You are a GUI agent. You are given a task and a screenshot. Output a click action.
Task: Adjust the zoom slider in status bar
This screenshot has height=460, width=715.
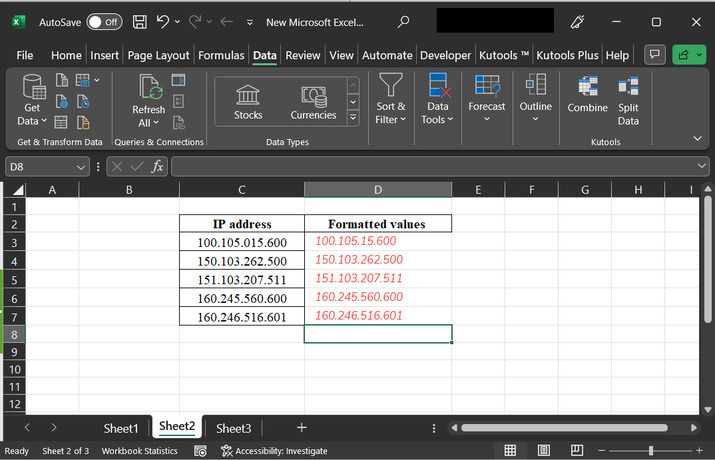coord(651,451)
